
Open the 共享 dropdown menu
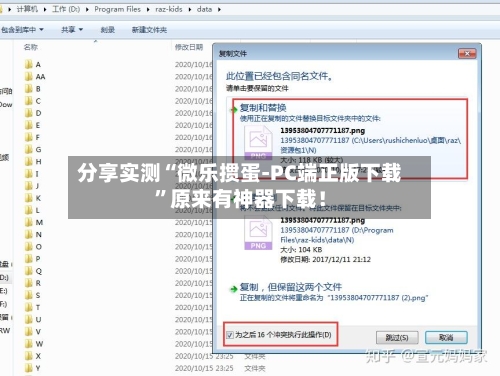(x=72, y=30)
